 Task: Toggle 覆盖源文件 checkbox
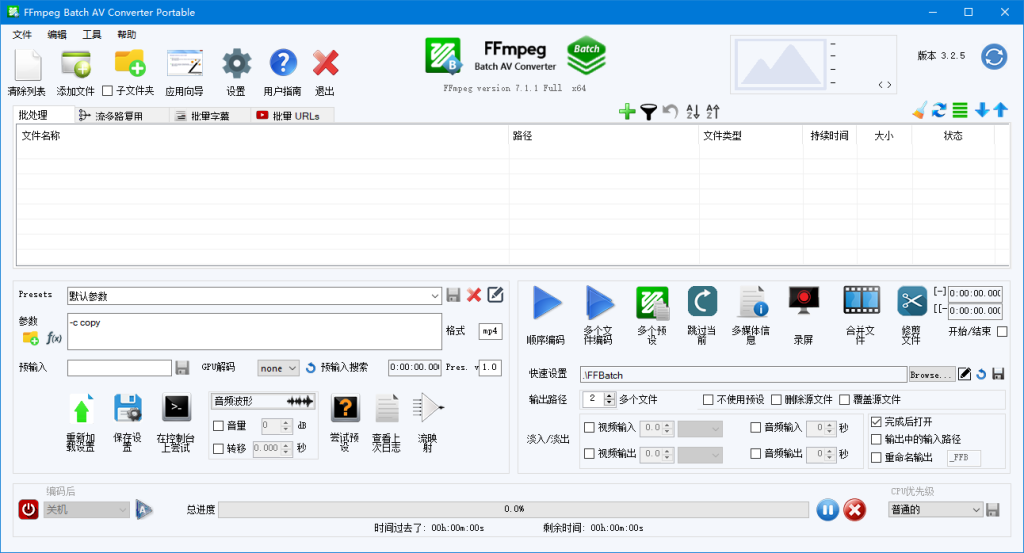coord(844,400)
